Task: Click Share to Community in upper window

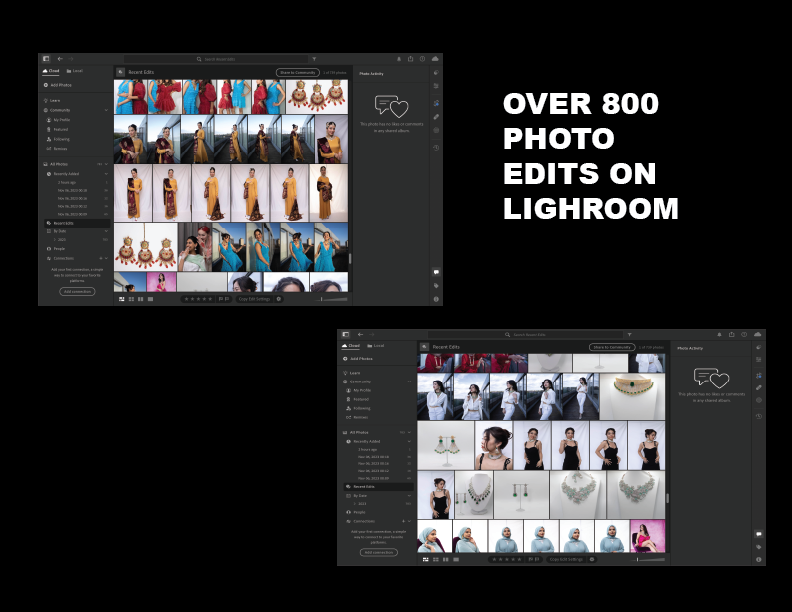Action: pos(298,73)
